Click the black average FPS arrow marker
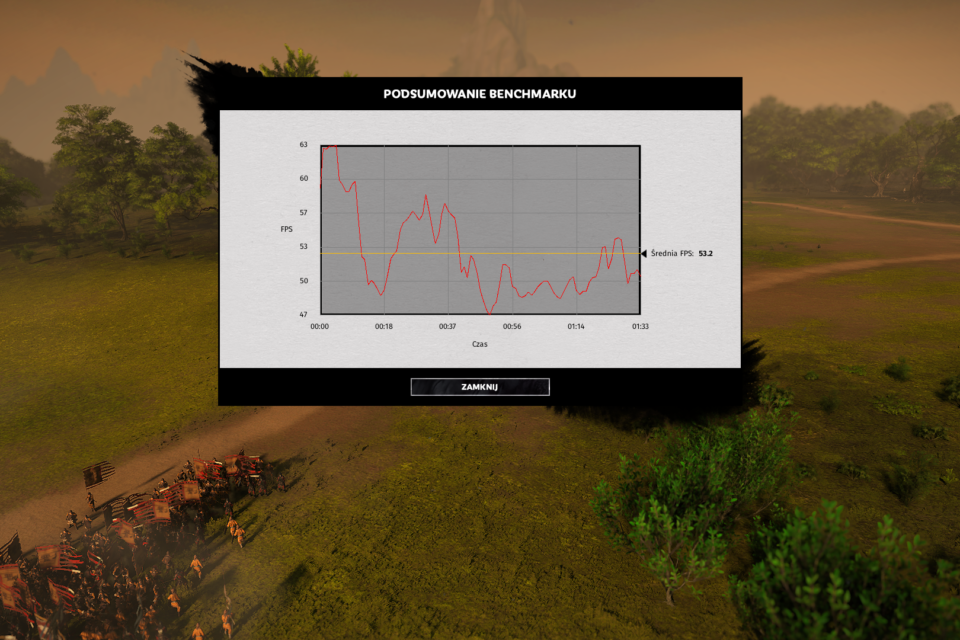This screenshot has width=960, height=640. coord(644,254)
